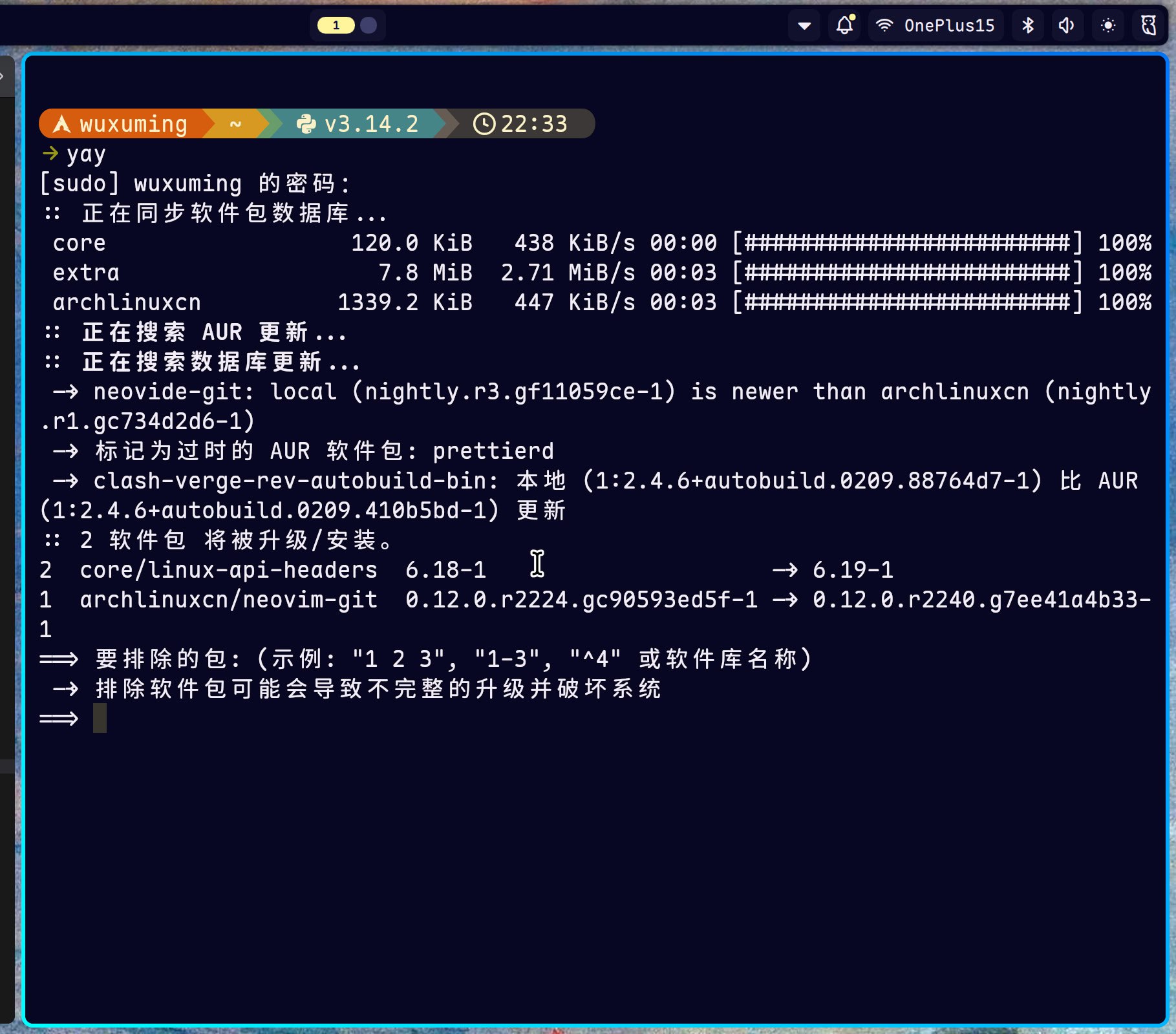Switch to active workspace 1 pill

click(x=336, y=25)
